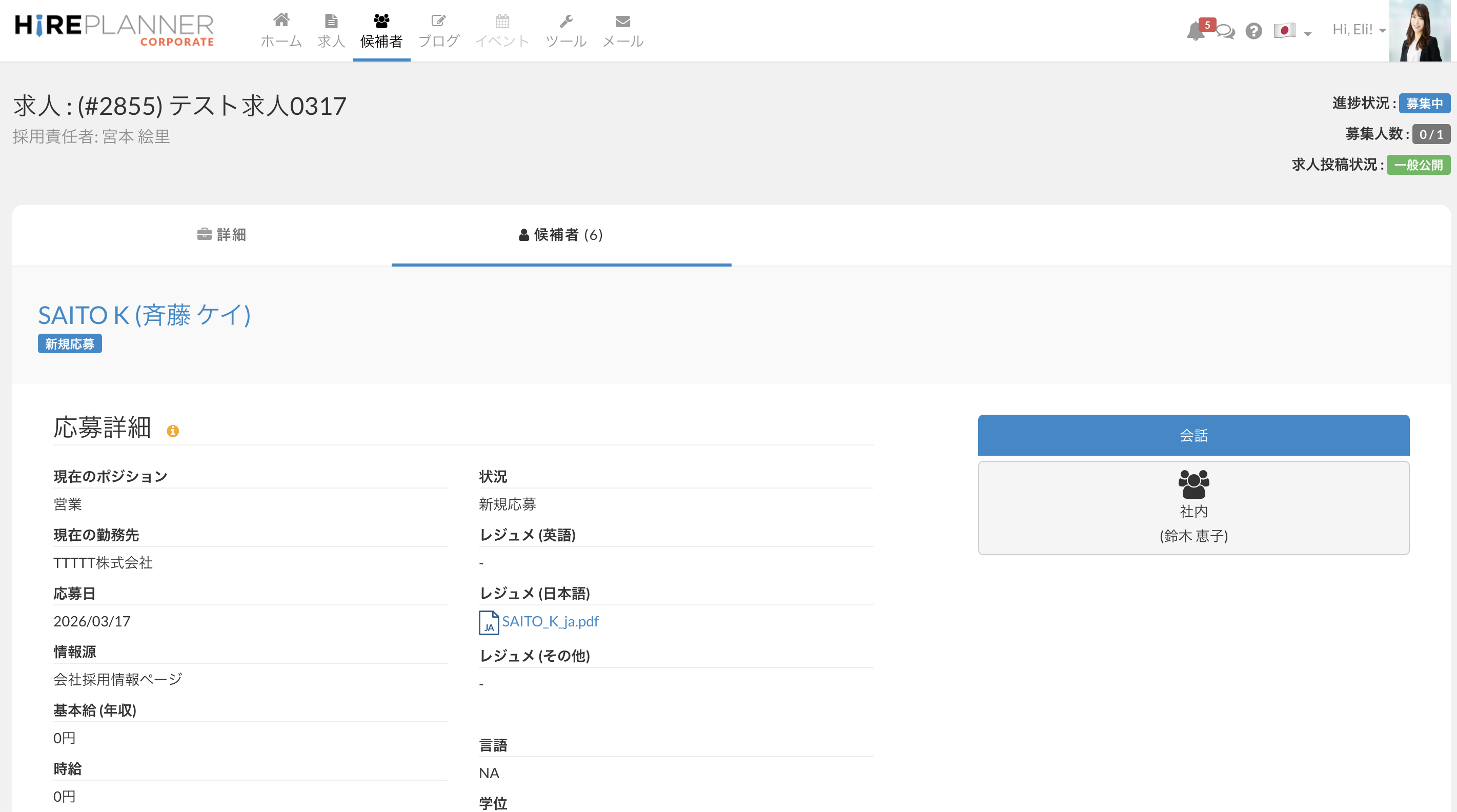Screen dimensions: 1457x812
Task: Open the 求人 navigation menu item
Action: 331,31
